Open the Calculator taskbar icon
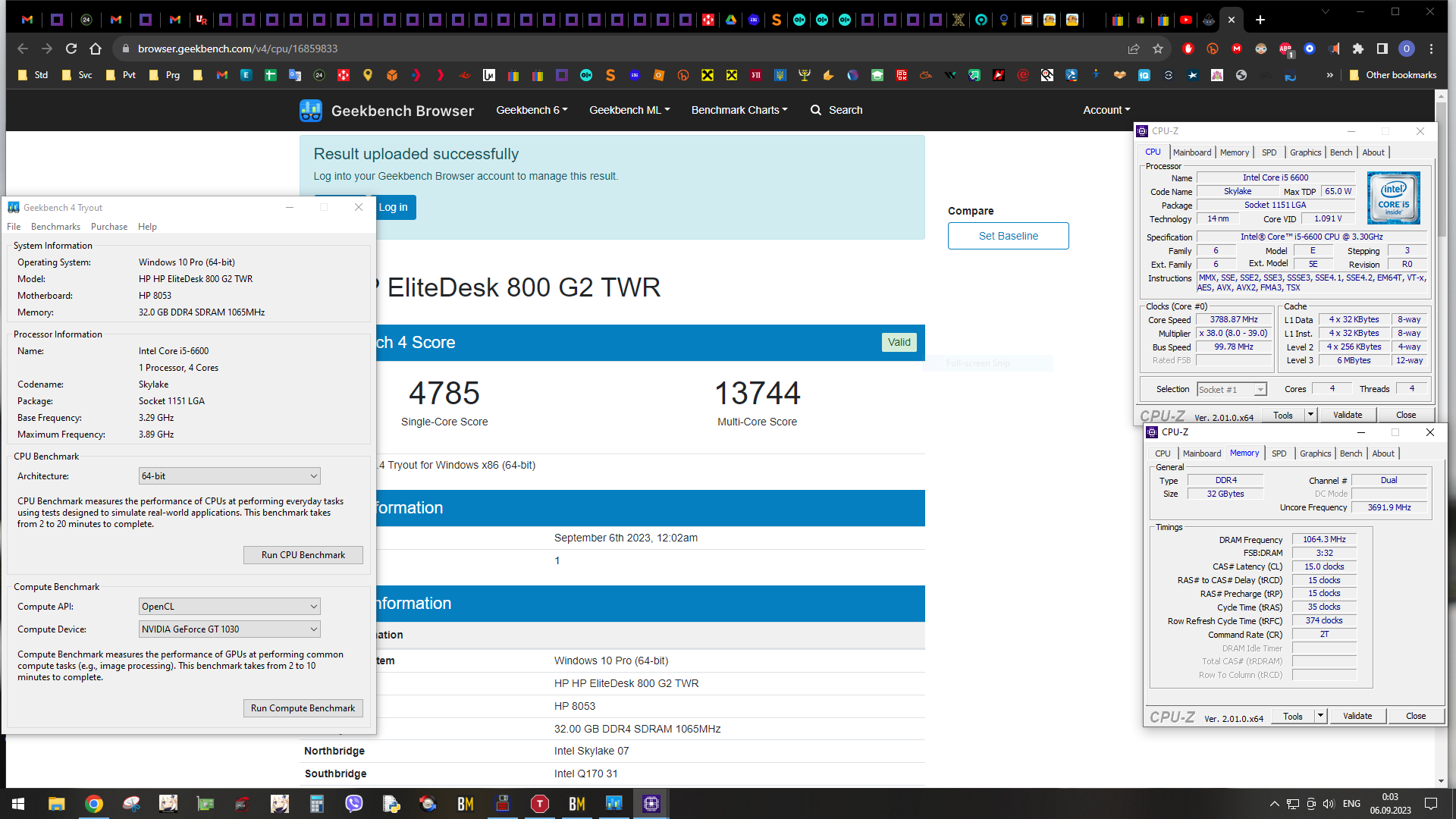This screenshot has width=1456, height=819. click(317, 804)
